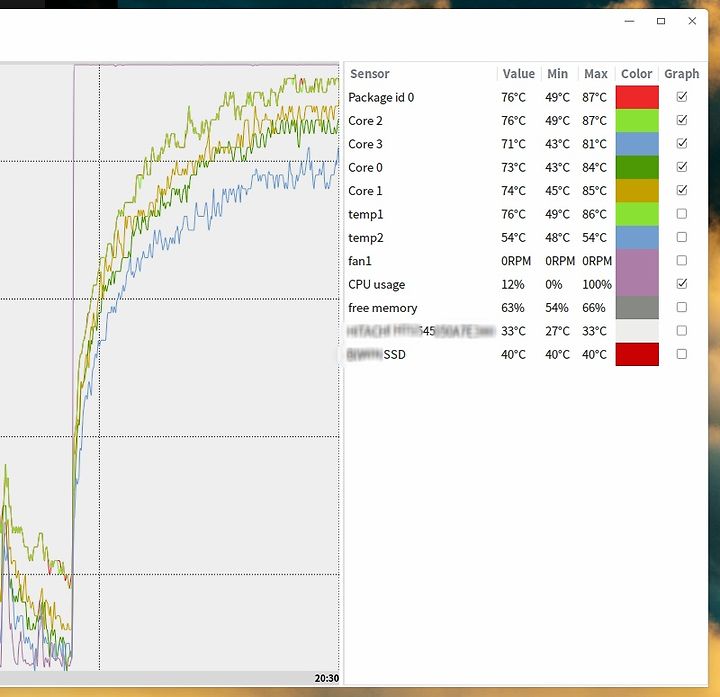
Task: Check the fan1 graph checkbox
Action: click(x=681, y=261)
